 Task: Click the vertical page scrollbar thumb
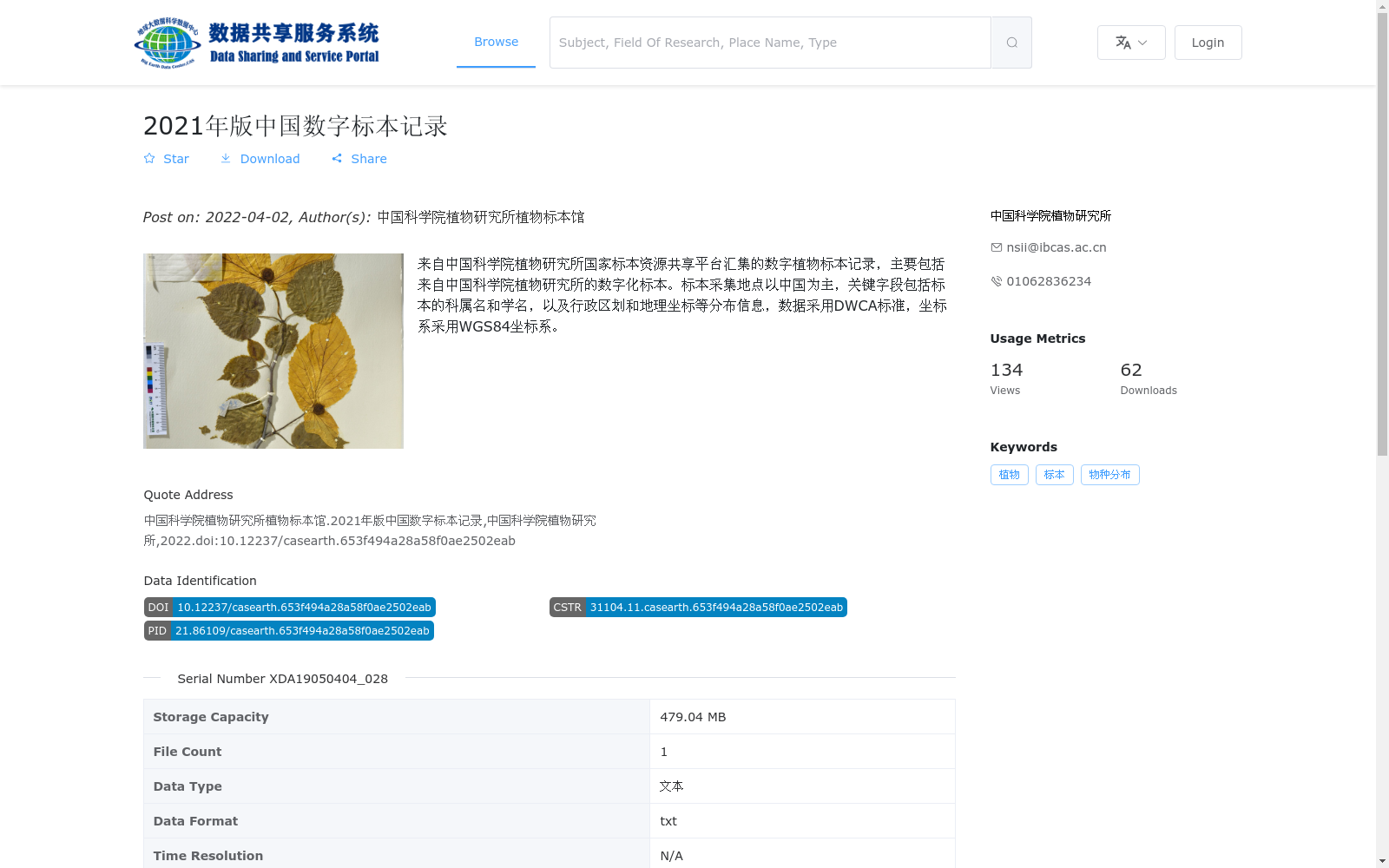pyautogui.click(x=1382, y=234)
